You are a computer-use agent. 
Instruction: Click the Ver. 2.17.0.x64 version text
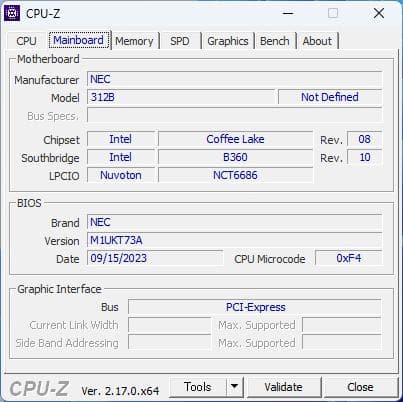coord(120,391)
